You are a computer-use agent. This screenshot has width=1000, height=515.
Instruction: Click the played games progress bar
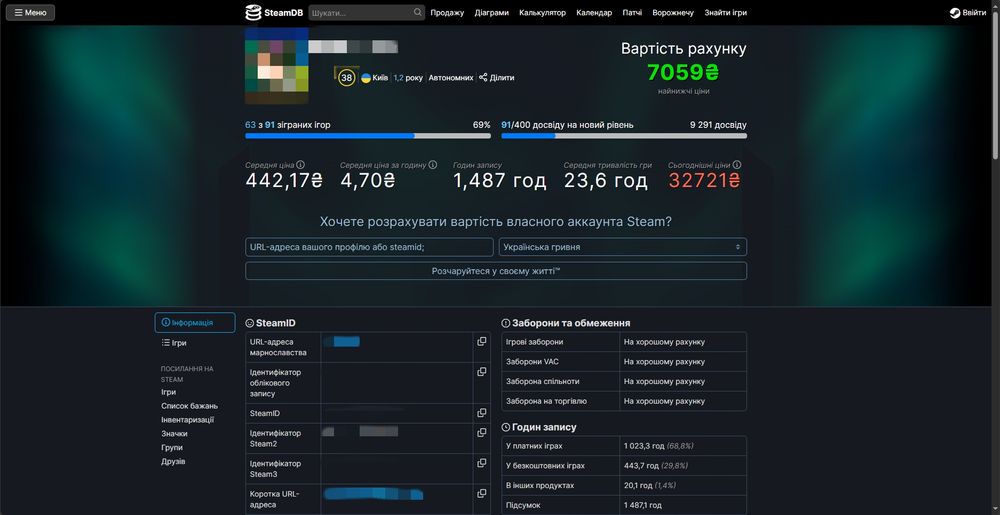click(x=368, y=136)
